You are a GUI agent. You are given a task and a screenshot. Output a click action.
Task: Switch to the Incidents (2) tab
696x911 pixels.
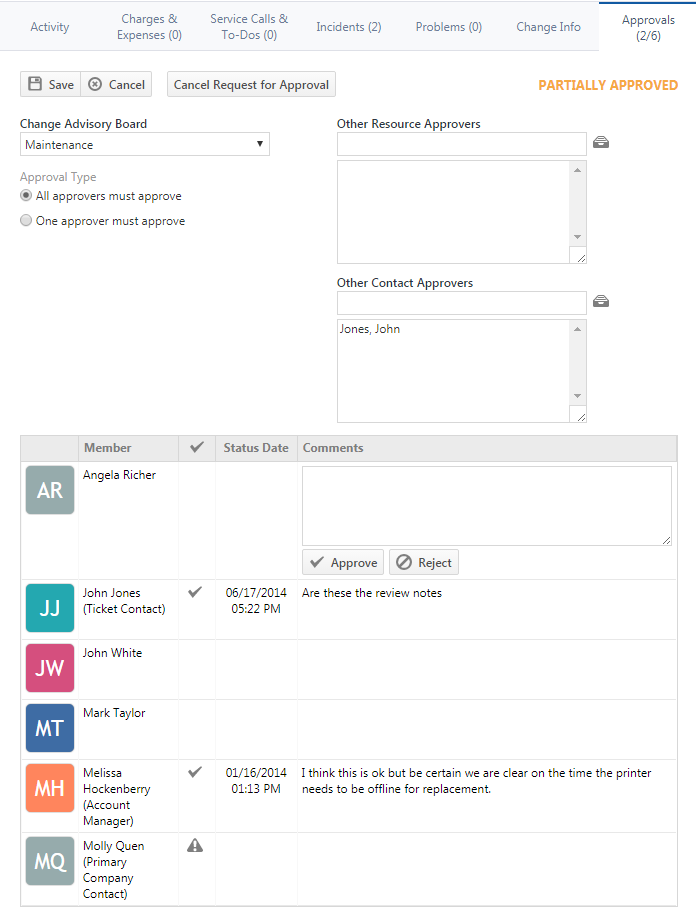[x=348, y=27]
